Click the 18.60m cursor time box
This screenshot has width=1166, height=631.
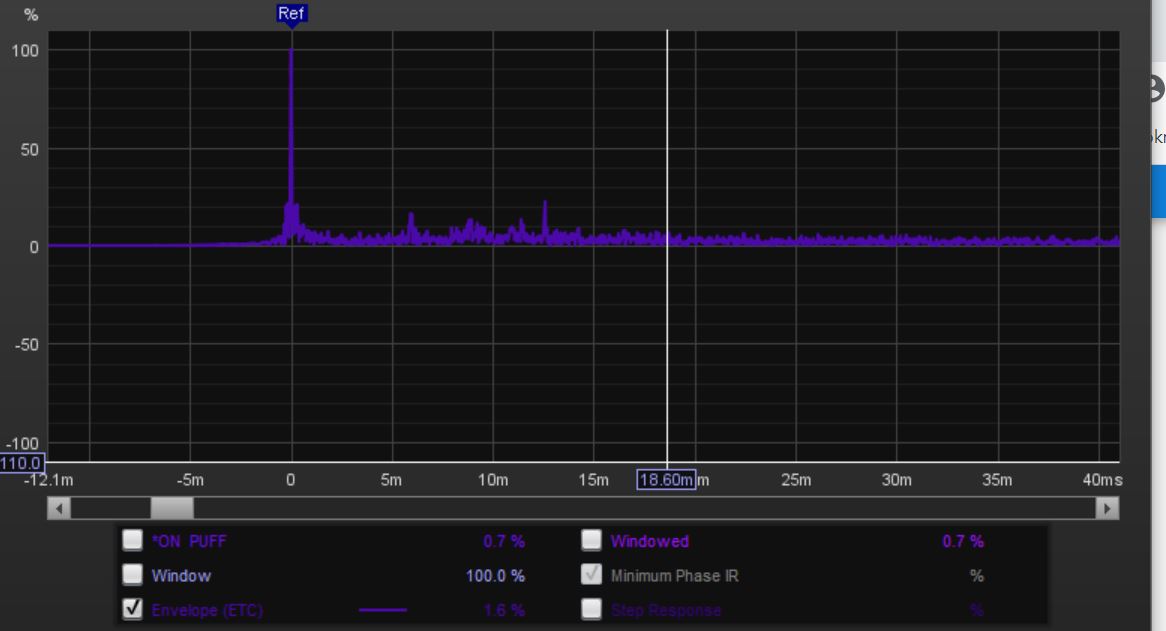coord(666,480)
